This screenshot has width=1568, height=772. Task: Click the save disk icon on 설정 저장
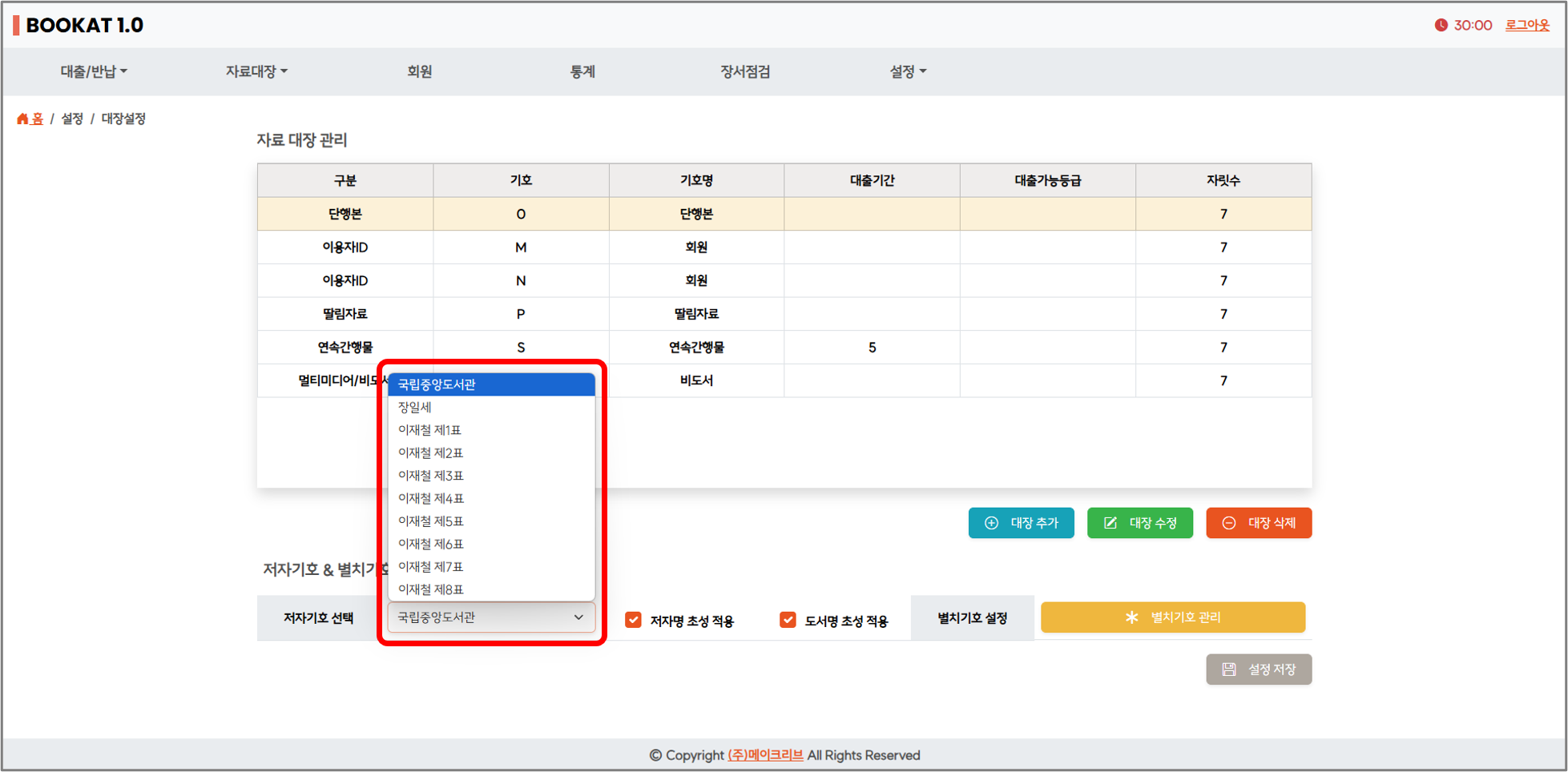coord(1229,669)
